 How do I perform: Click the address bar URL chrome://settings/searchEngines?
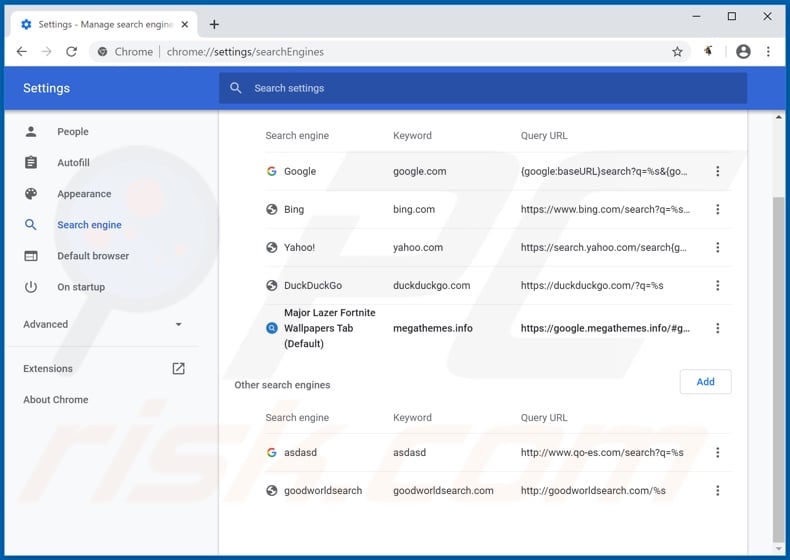coord(245,51)
